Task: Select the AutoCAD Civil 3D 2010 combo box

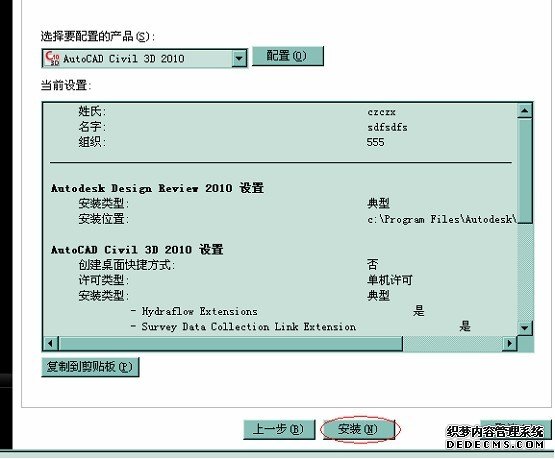Action: (144, 58)
